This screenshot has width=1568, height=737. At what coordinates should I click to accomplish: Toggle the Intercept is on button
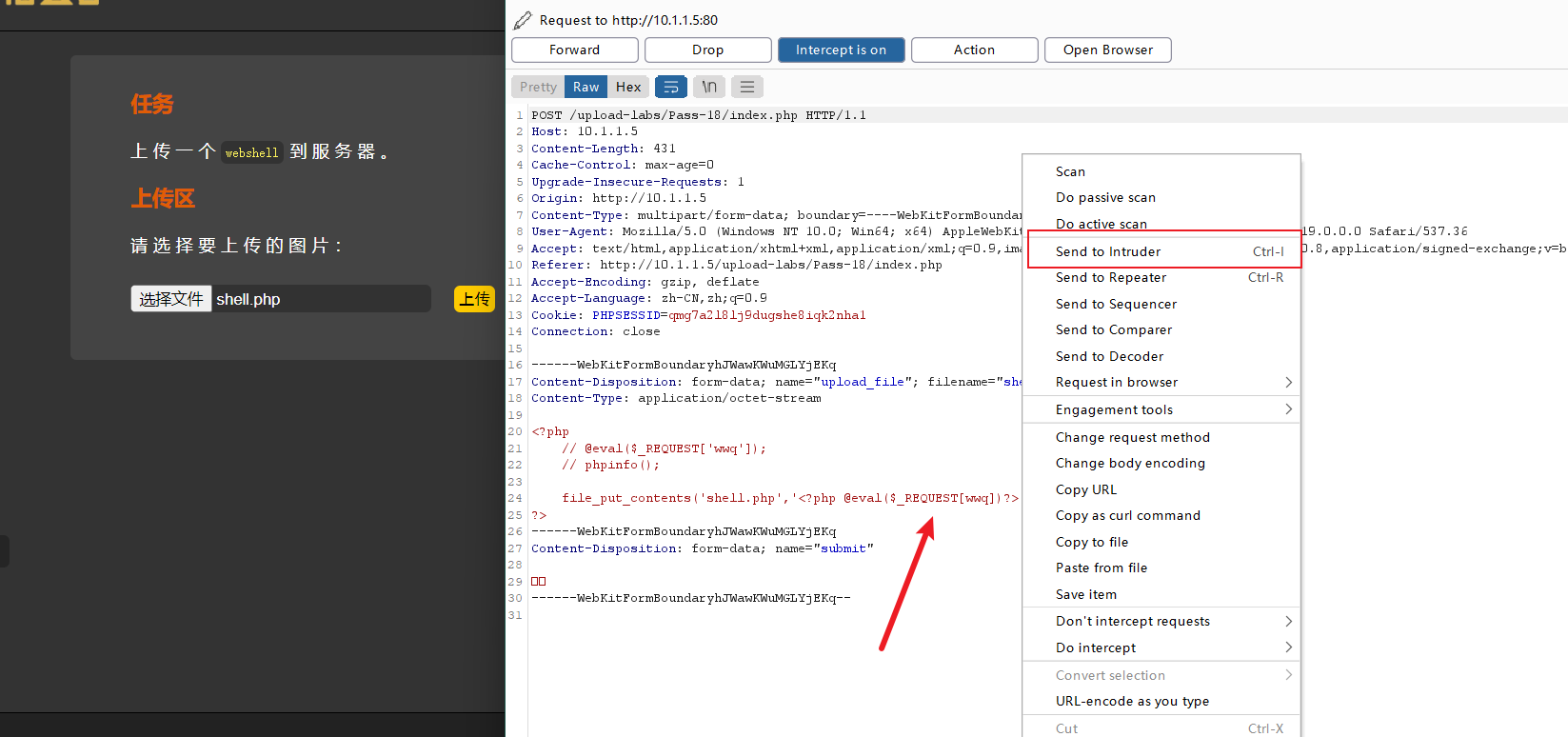842,50
